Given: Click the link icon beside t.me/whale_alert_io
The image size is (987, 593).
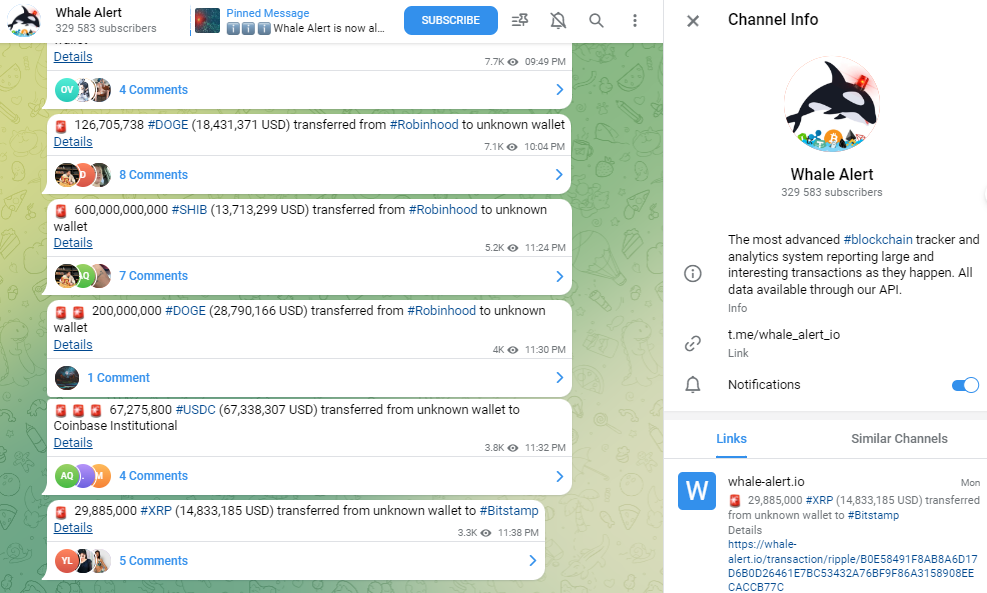Looking at the screenshot, I should pos(692,343).
